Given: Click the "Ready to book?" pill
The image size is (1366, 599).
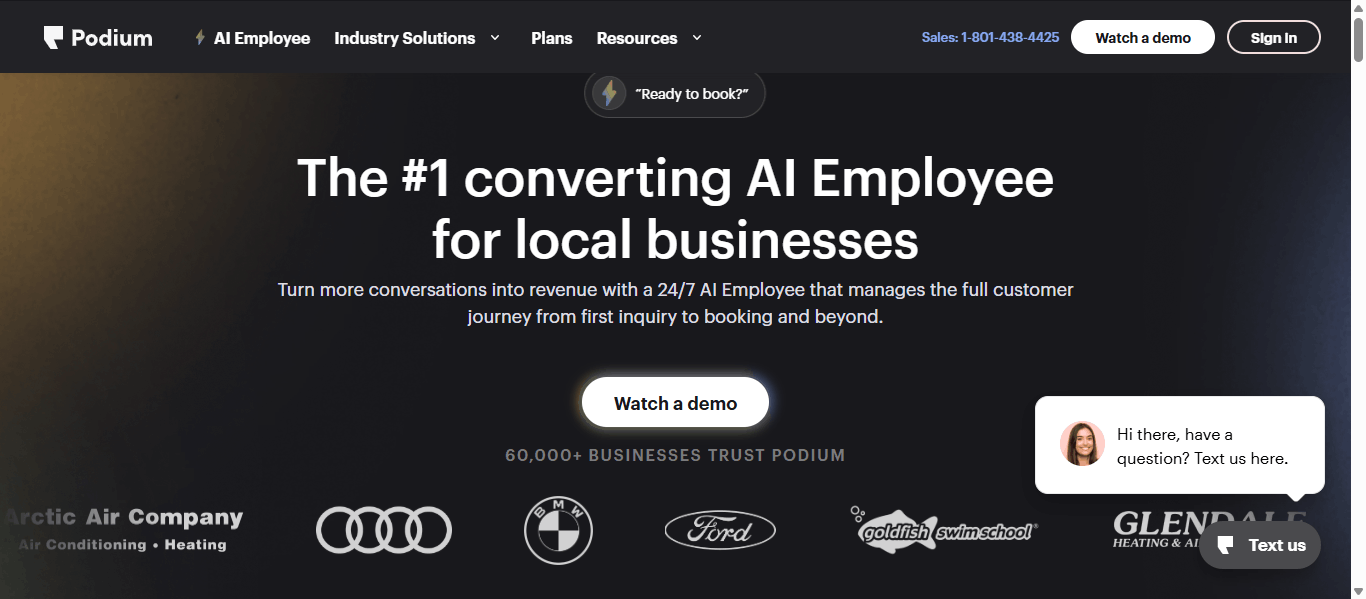Looking at the screenshot, I should click(x=675, y=94).
